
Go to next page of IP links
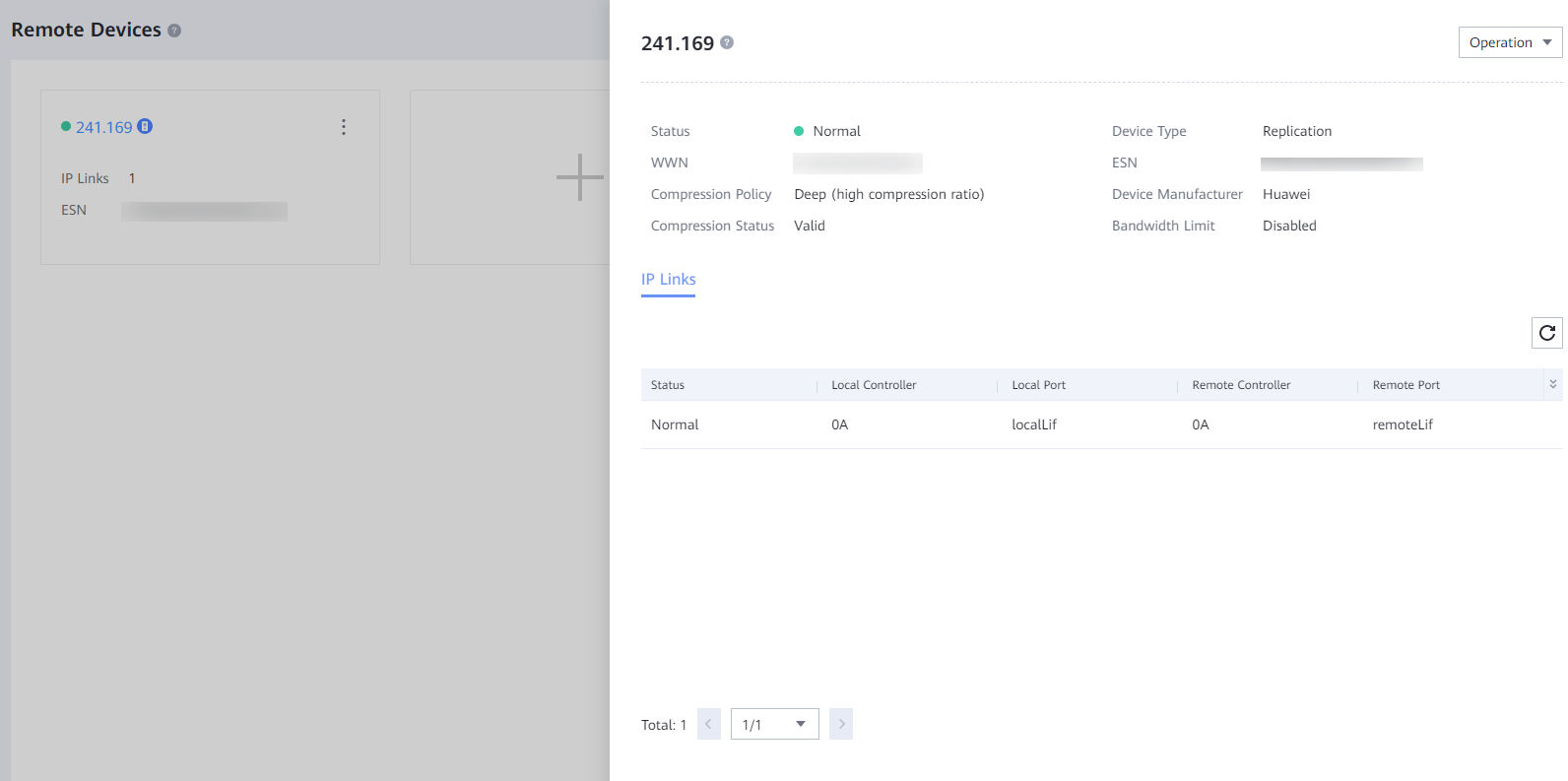click(x=840, y=724)
